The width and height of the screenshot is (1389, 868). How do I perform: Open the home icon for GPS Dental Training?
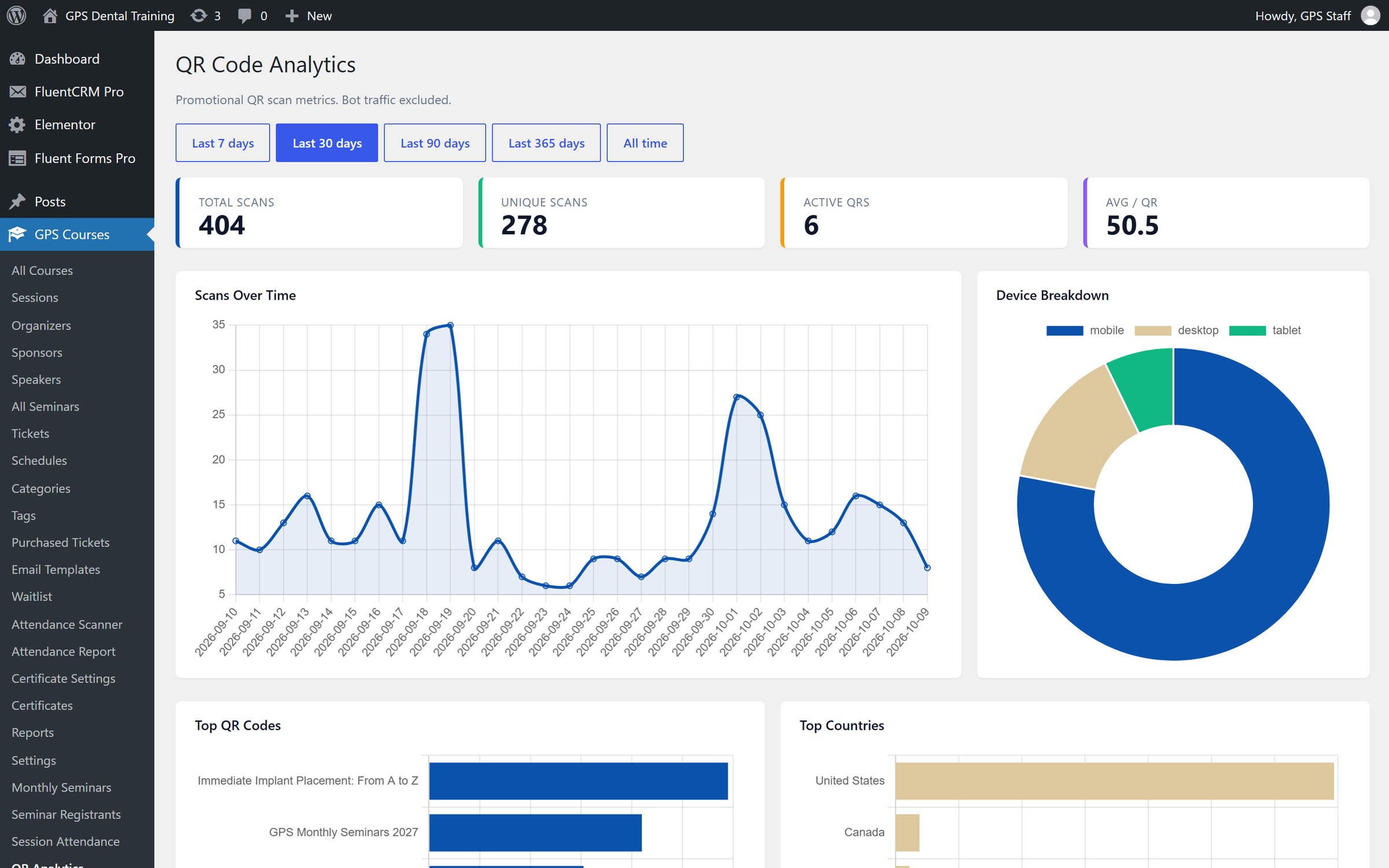tap(50, 16)
